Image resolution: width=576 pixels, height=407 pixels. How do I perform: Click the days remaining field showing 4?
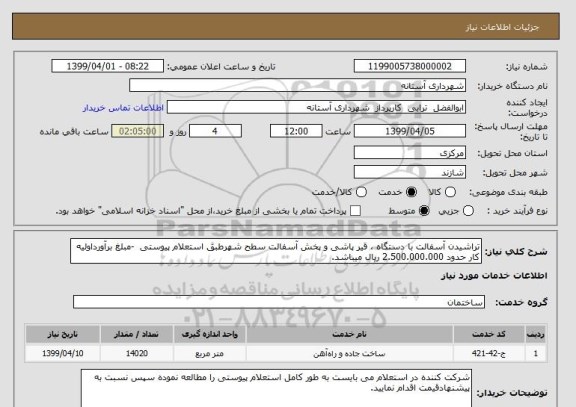215,131
